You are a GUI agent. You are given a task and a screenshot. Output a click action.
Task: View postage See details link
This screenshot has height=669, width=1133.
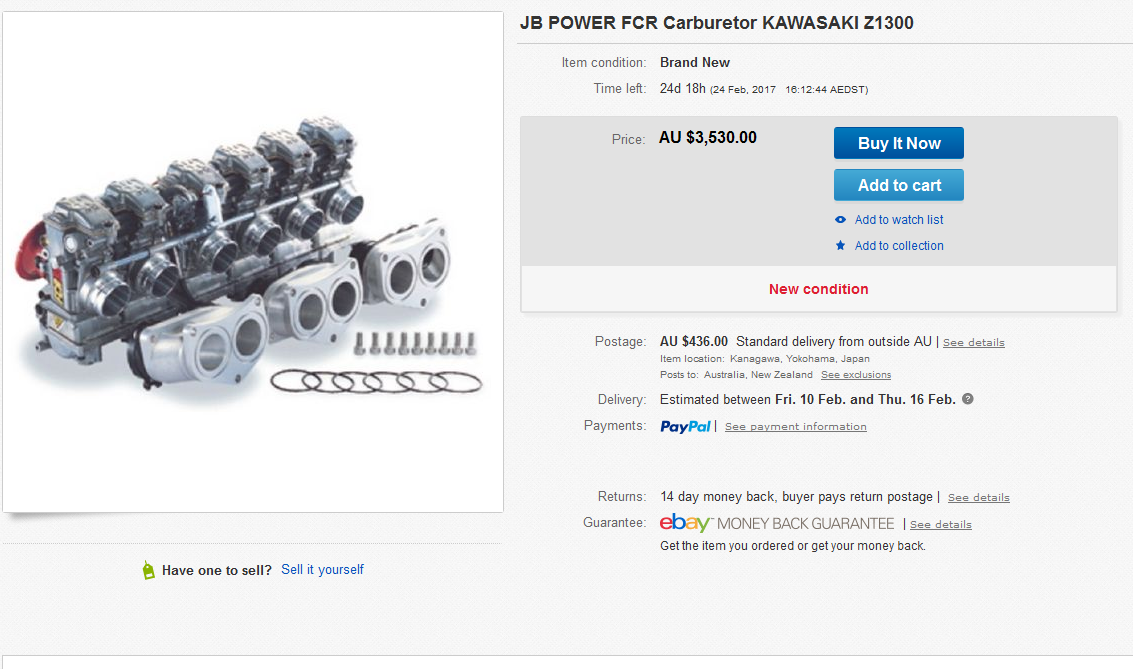click(x=973, y=343)
